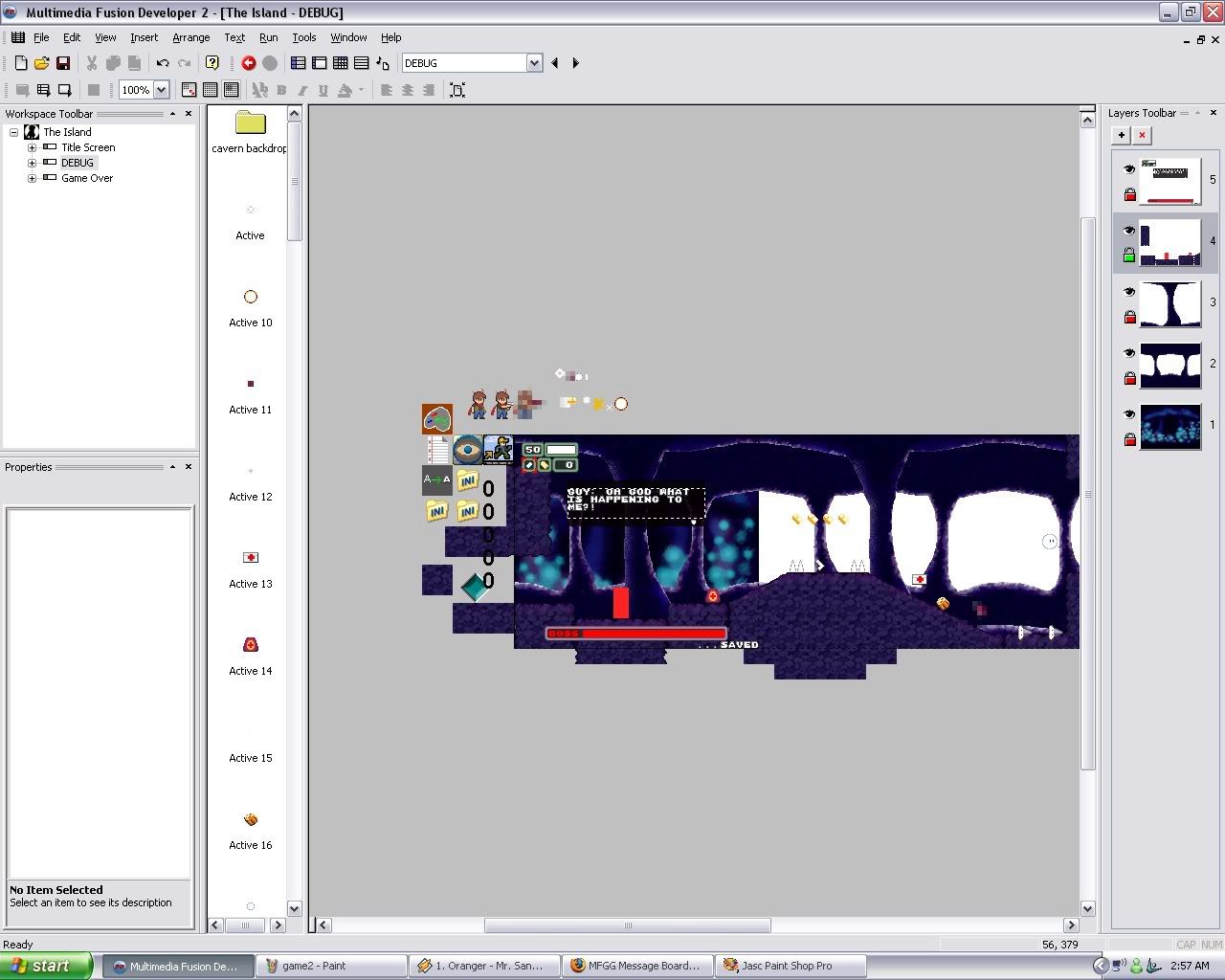The height and width of the screenshot is (980, 1225).
Task: Delete layer using red X button
Action: 1142,135
